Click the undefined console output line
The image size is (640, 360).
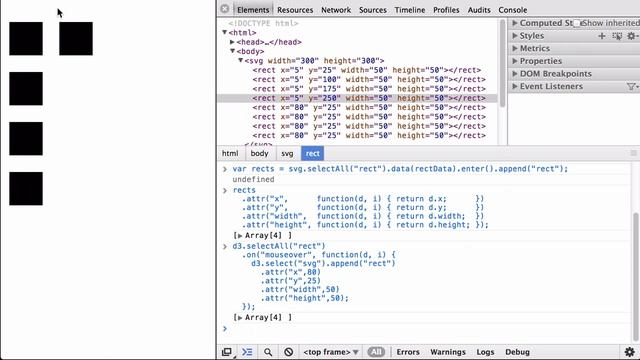(x=253, y=180)
